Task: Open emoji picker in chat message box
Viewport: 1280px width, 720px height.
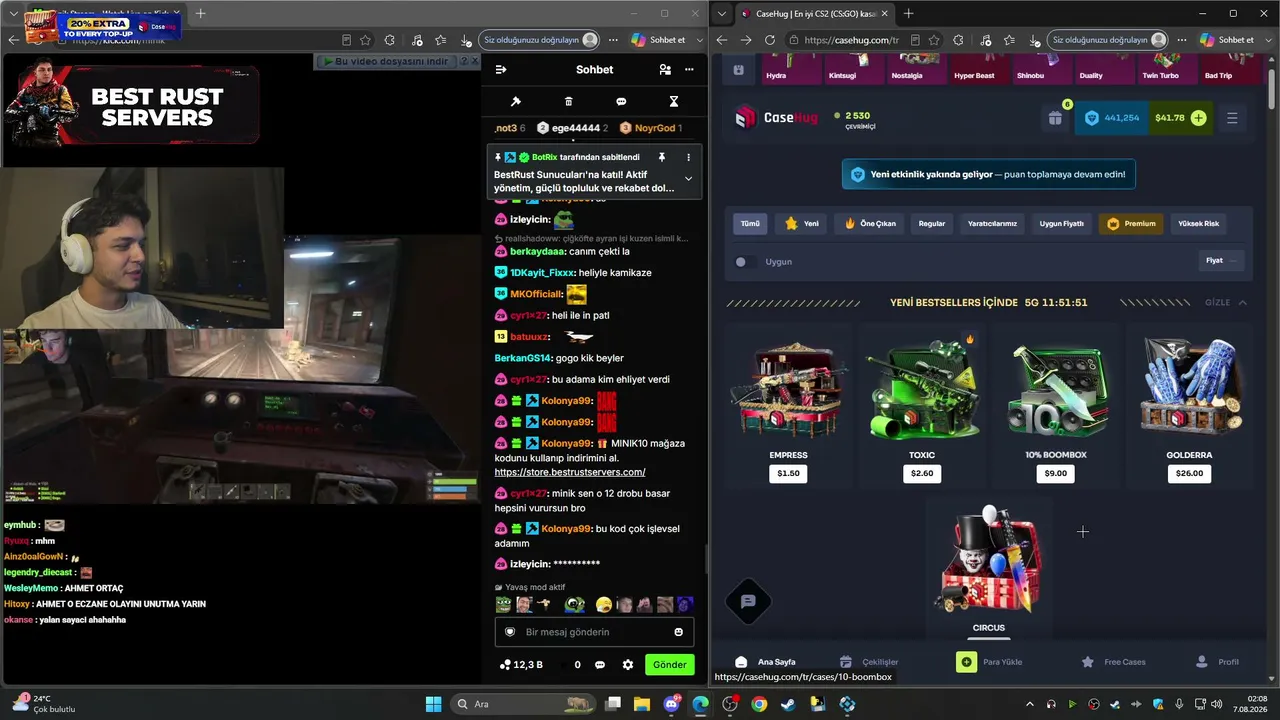Action: coord(679,632)
